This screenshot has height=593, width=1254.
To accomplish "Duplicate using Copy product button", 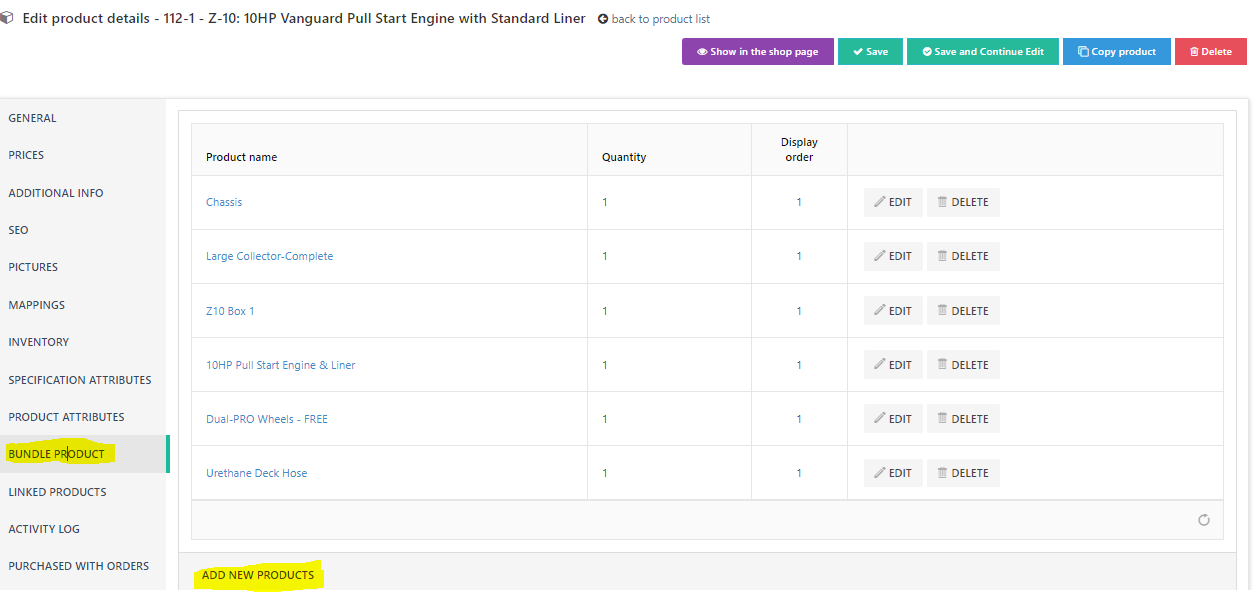I will point(1116,52).
